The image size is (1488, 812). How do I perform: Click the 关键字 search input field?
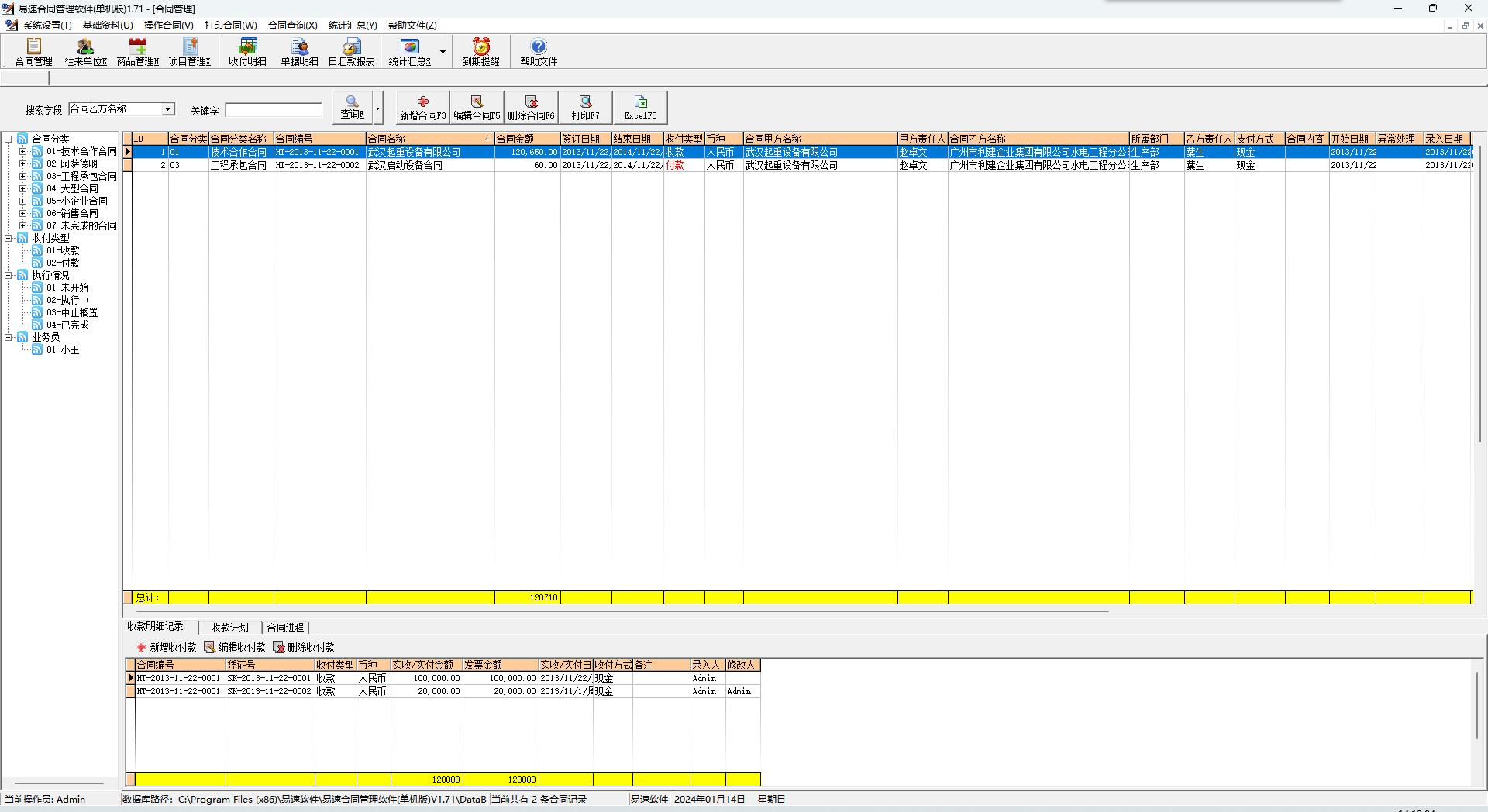pos(274,111)
